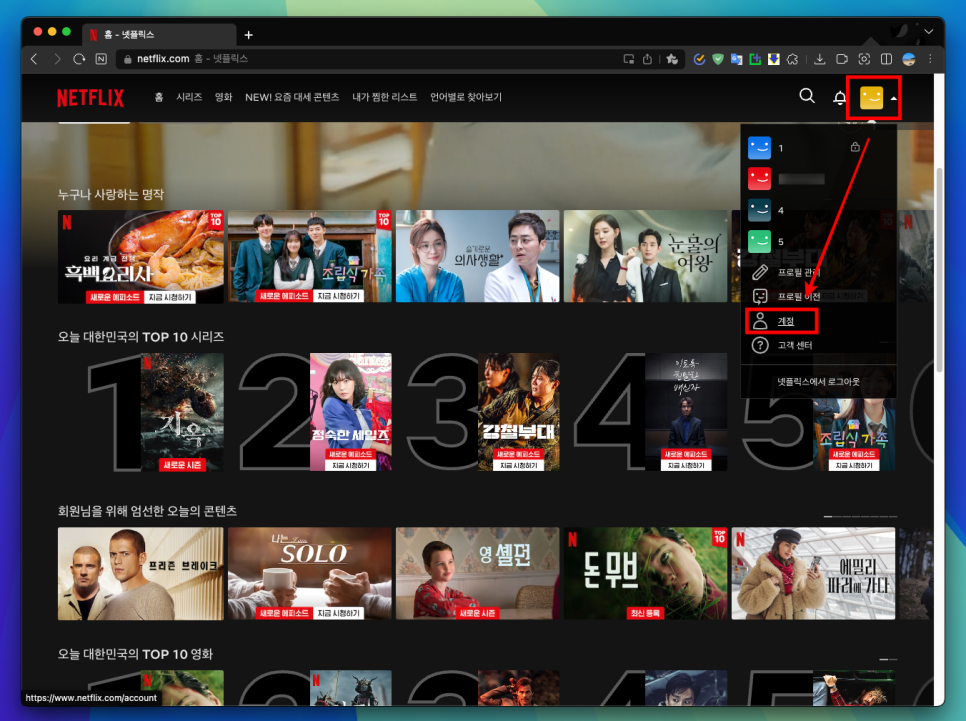Screen dimensions: 966x721
Task: Open the notifications bell
Action: click(839, 97)
